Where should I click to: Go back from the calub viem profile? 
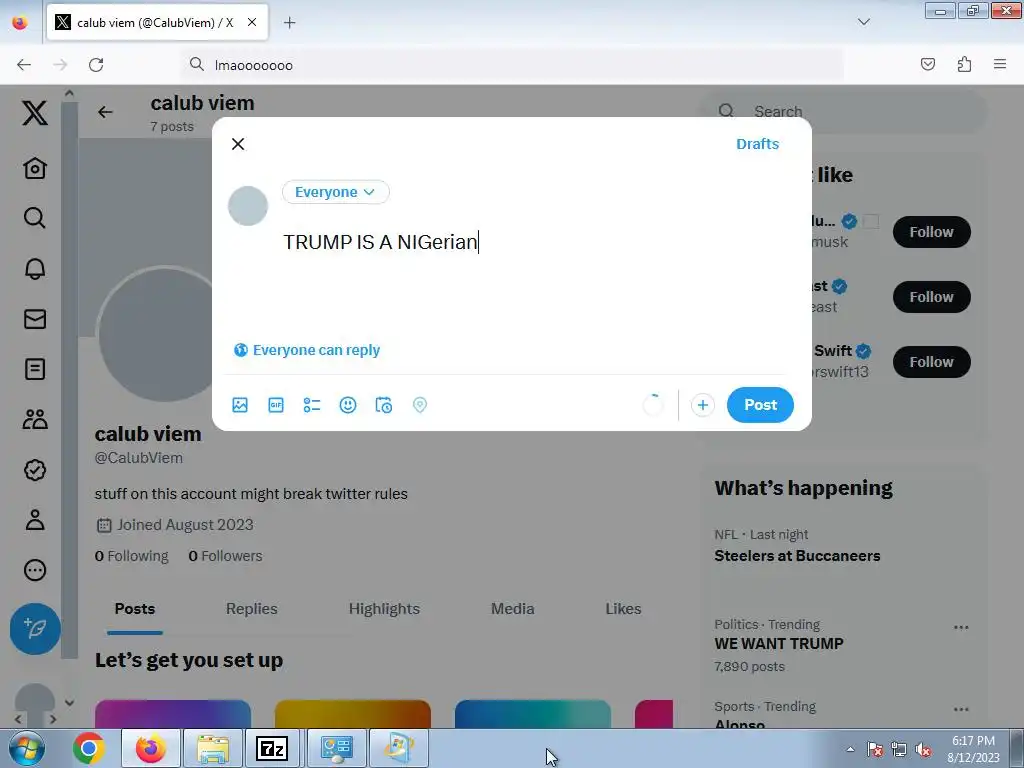point(105,112)
